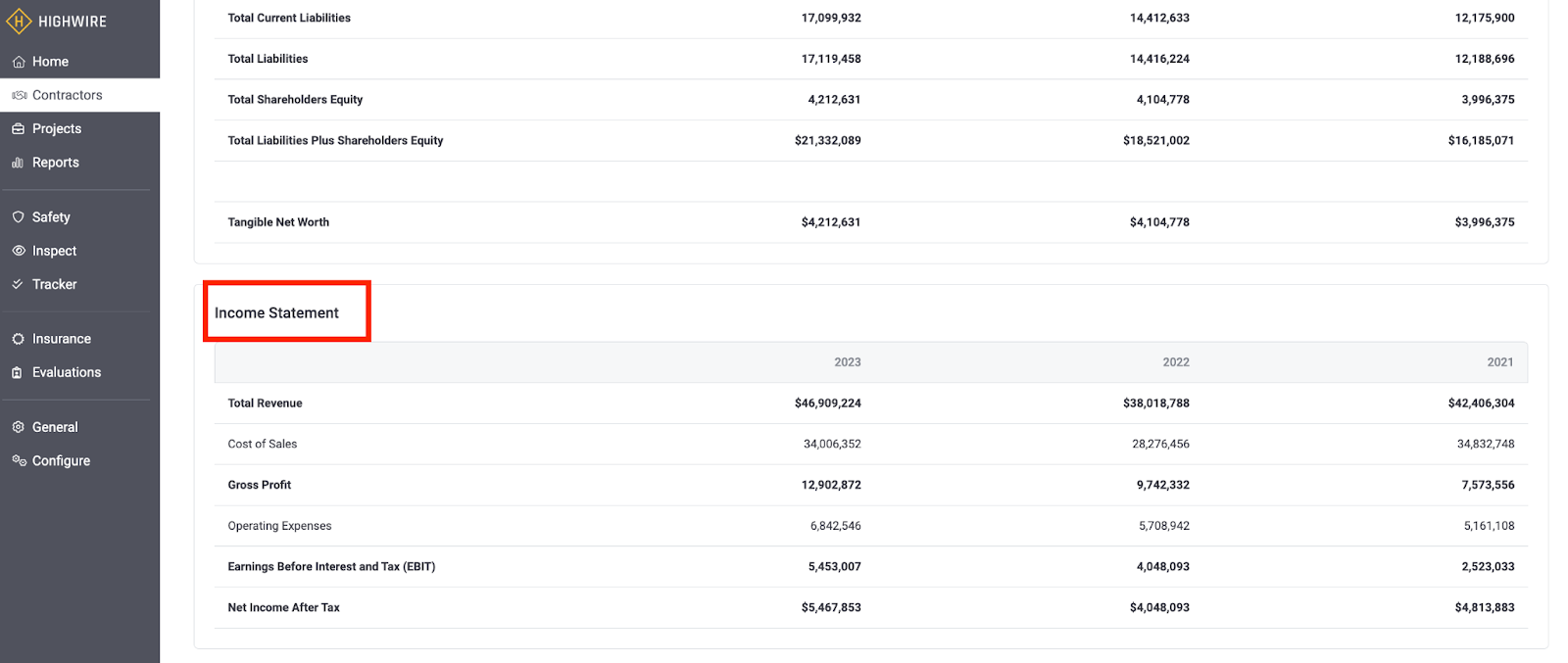Image resolution: width=1568 pixels, height=663 pixels.
Task: Click the Highwire logo icon
Action: [x=19, y=21]
